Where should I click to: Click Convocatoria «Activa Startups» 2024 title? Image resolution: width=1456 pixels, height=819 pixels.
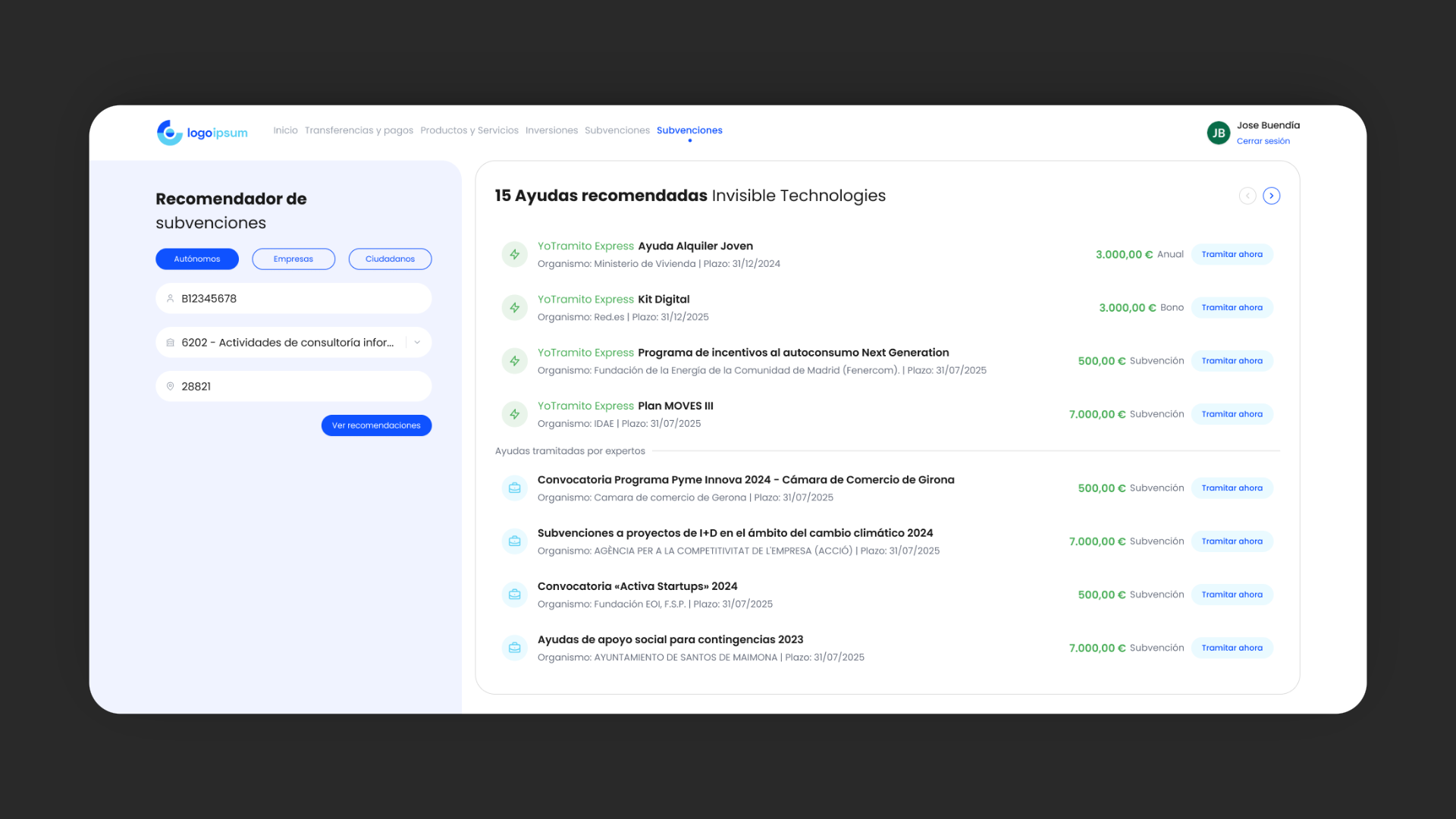click(x=637, y=586)
